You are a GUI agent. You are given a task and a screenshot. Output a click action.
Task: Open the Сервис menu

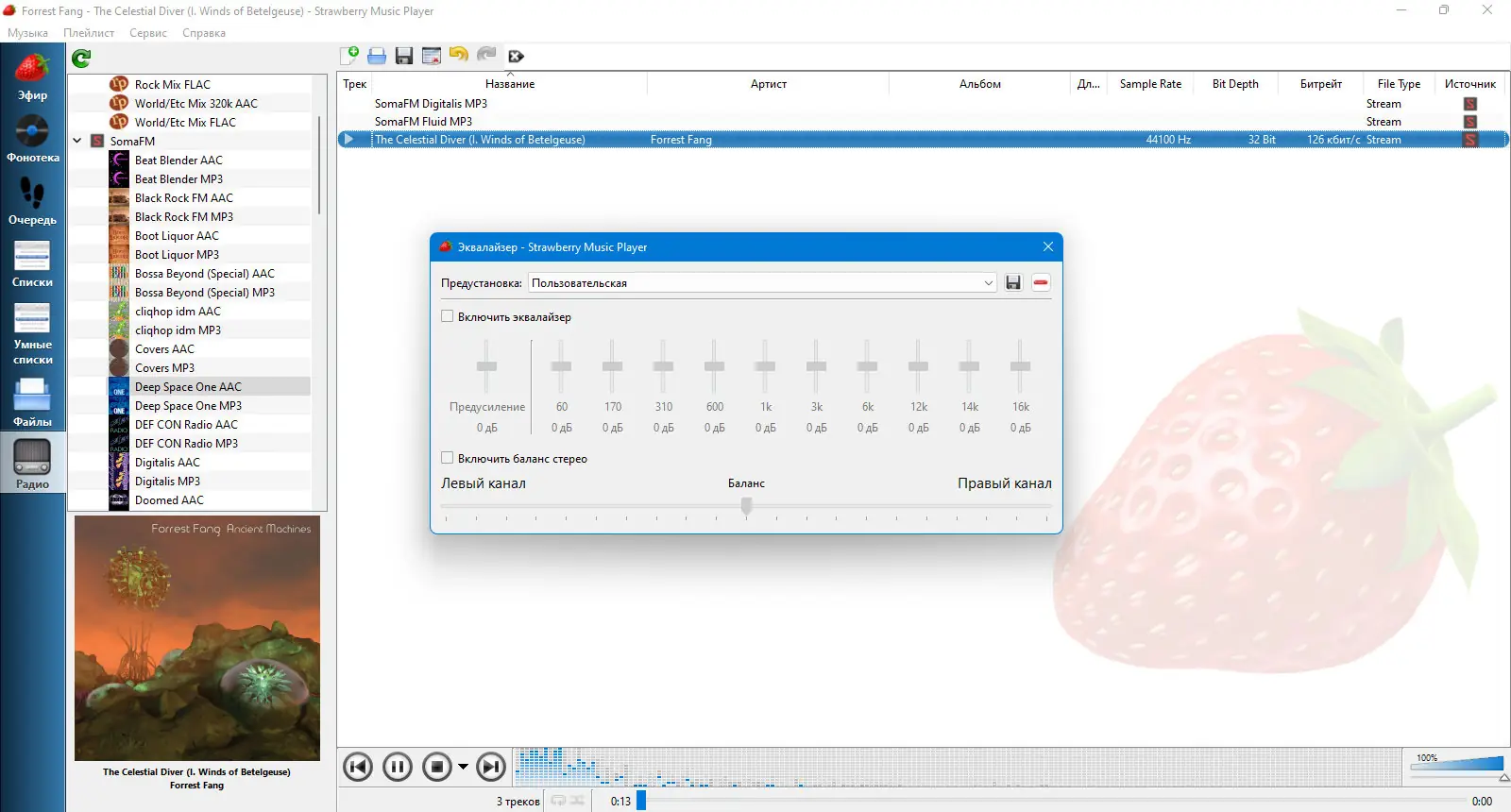pyautogui.click(x=148, y=33)
